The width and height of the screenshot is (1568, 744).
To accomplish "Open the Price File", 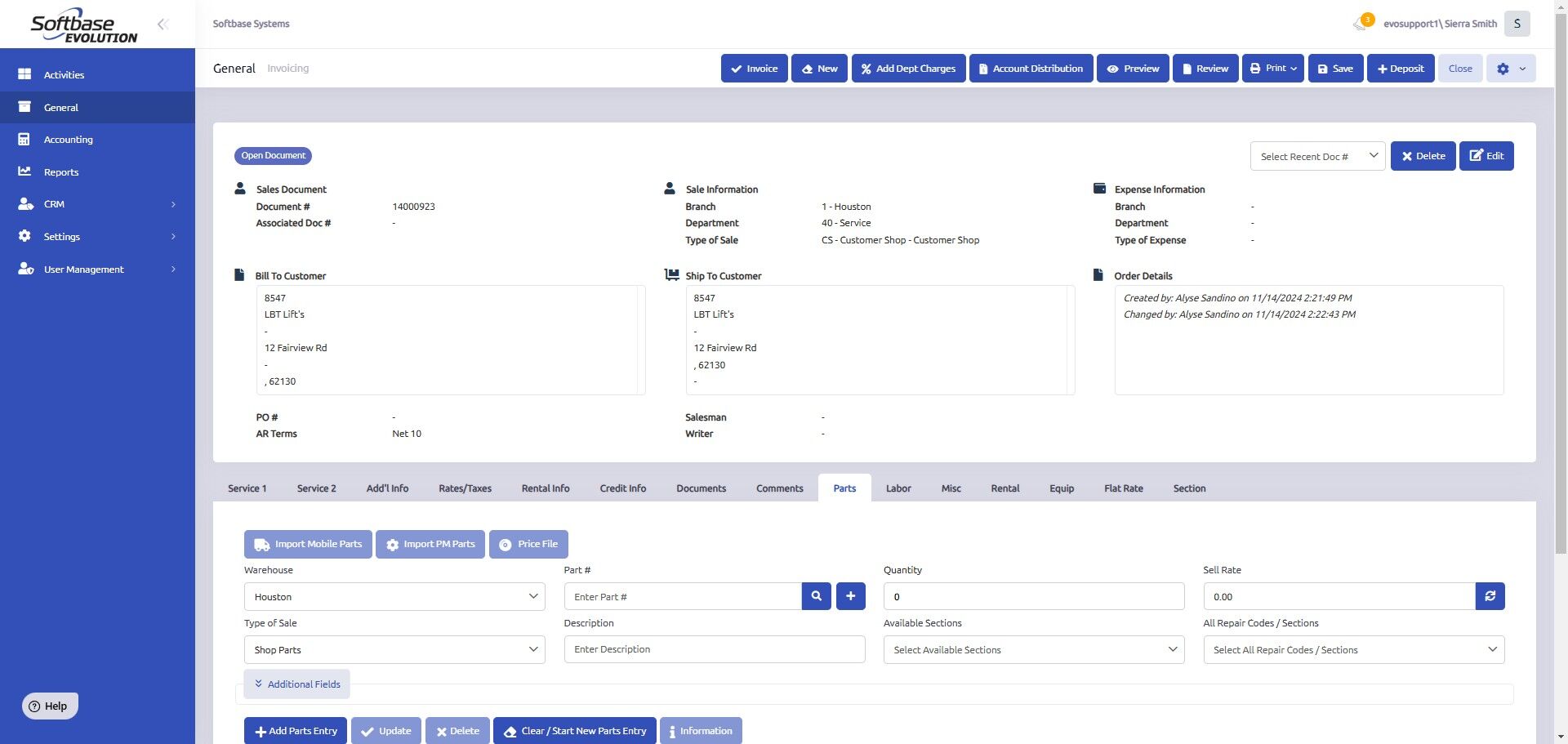I will pos(528,544).
